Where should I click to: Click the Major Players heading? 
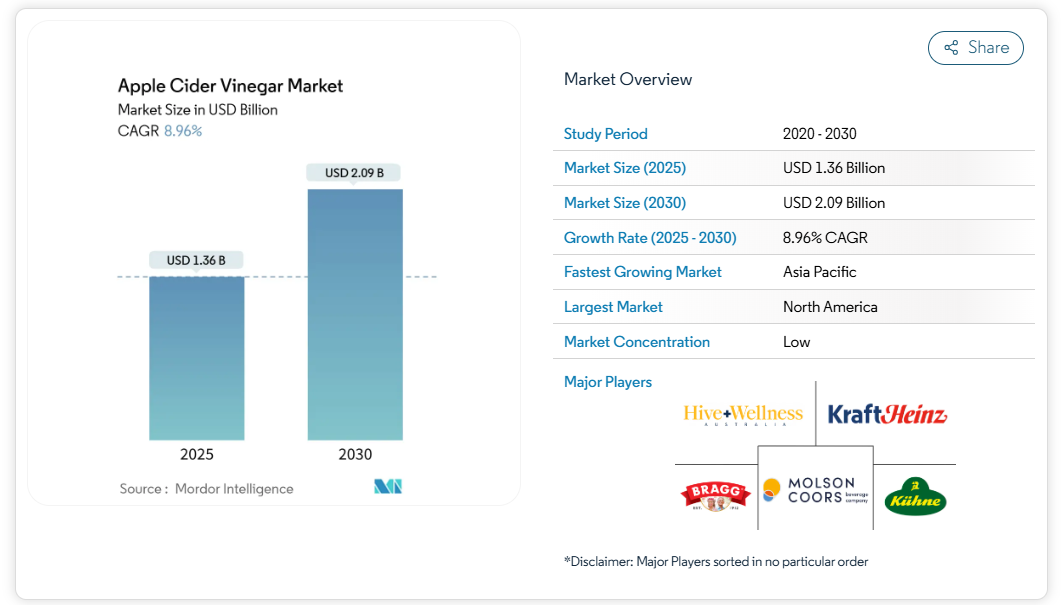608,382
